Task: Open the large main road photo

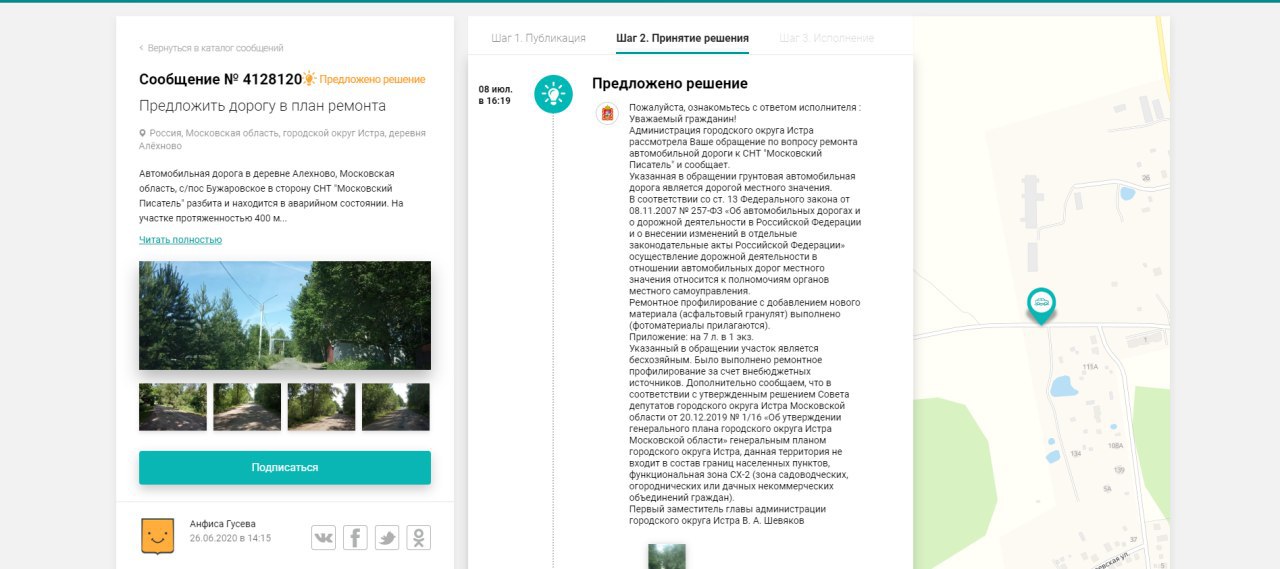Action: point(285,315)
